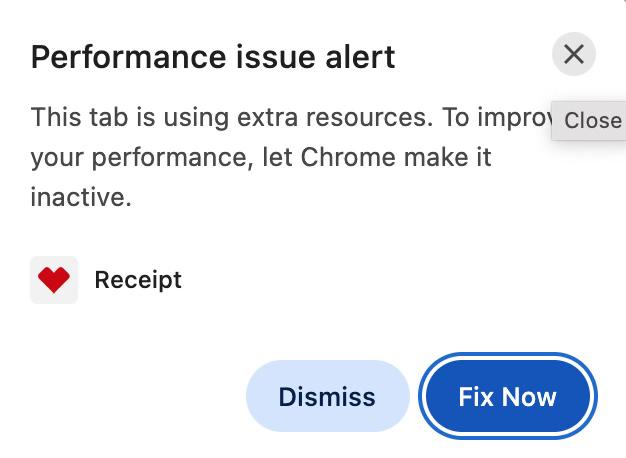Click the circular X button at top right
Image resolution: width=626 pixels, height=458 pixels.
click(574, 54)
